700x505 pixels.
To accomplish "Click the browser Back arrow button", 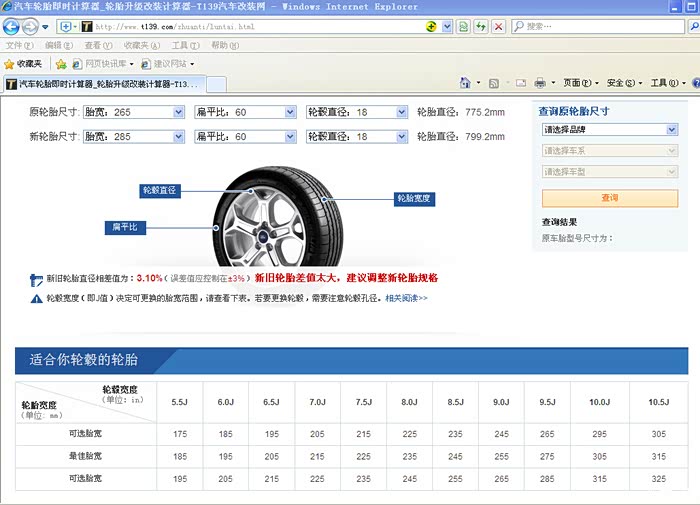I will pyautogui.click(x=11, y=26).
